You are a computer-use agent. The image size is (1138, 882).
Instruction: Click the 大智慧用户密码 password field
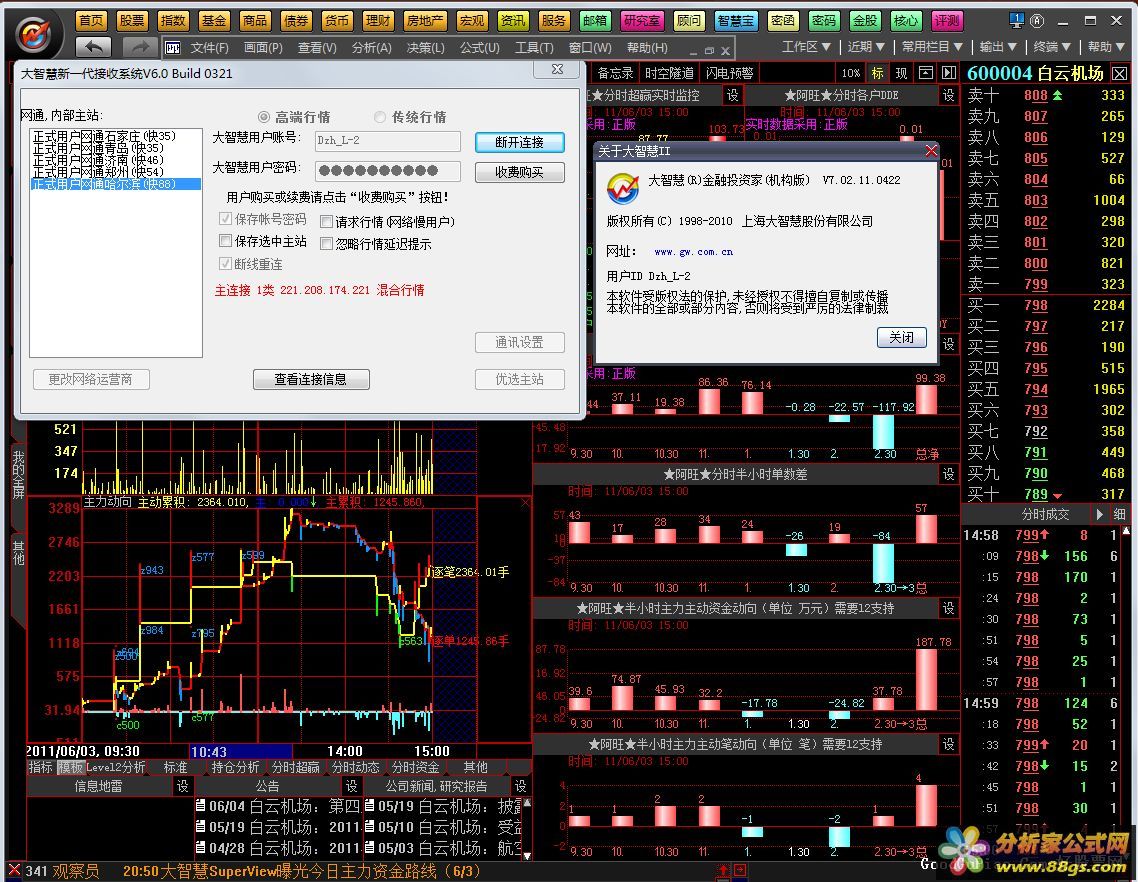click(x=388, y=171)
